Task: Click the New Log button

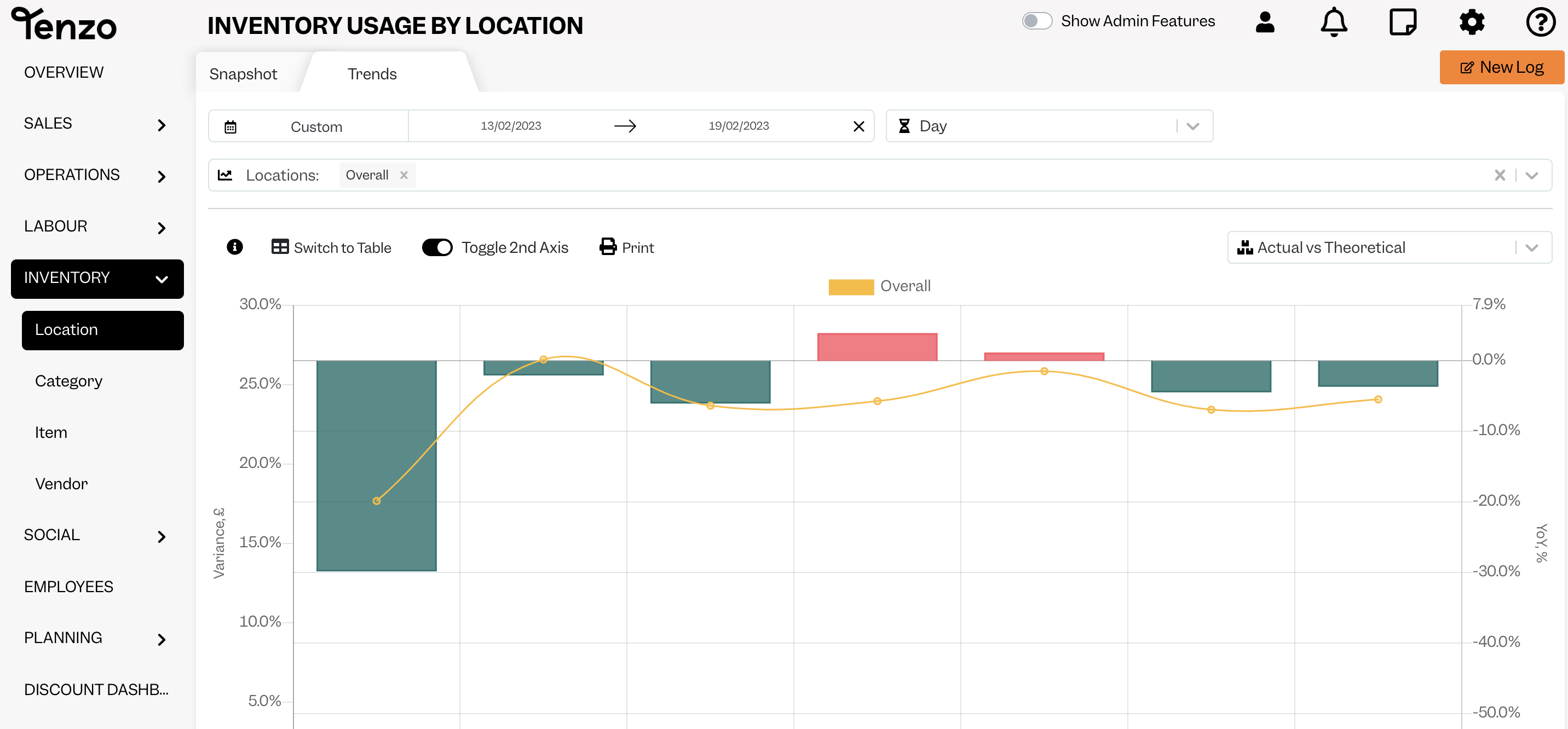Action: click(1501, 67)
